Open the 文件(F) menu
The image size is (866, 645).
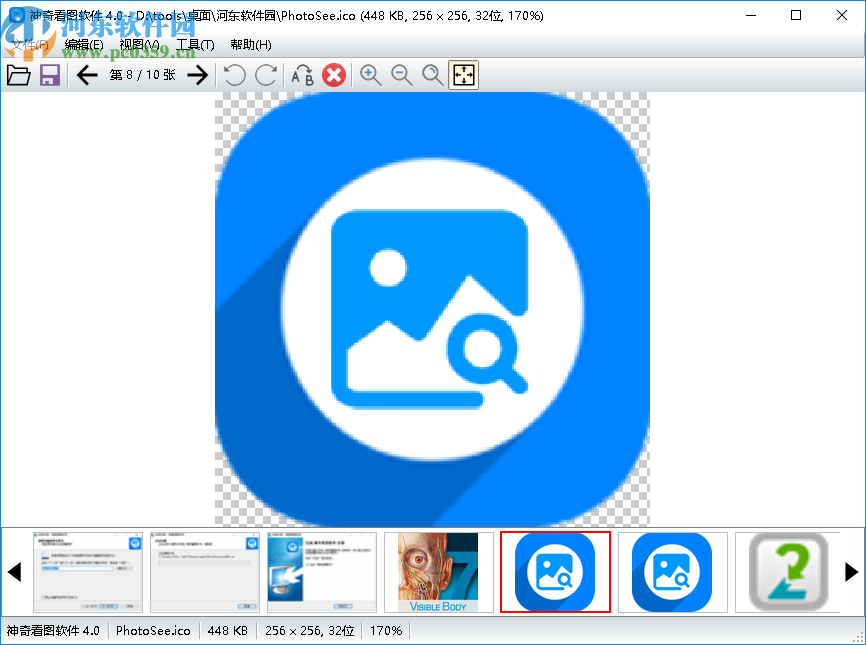pos(30,45)
